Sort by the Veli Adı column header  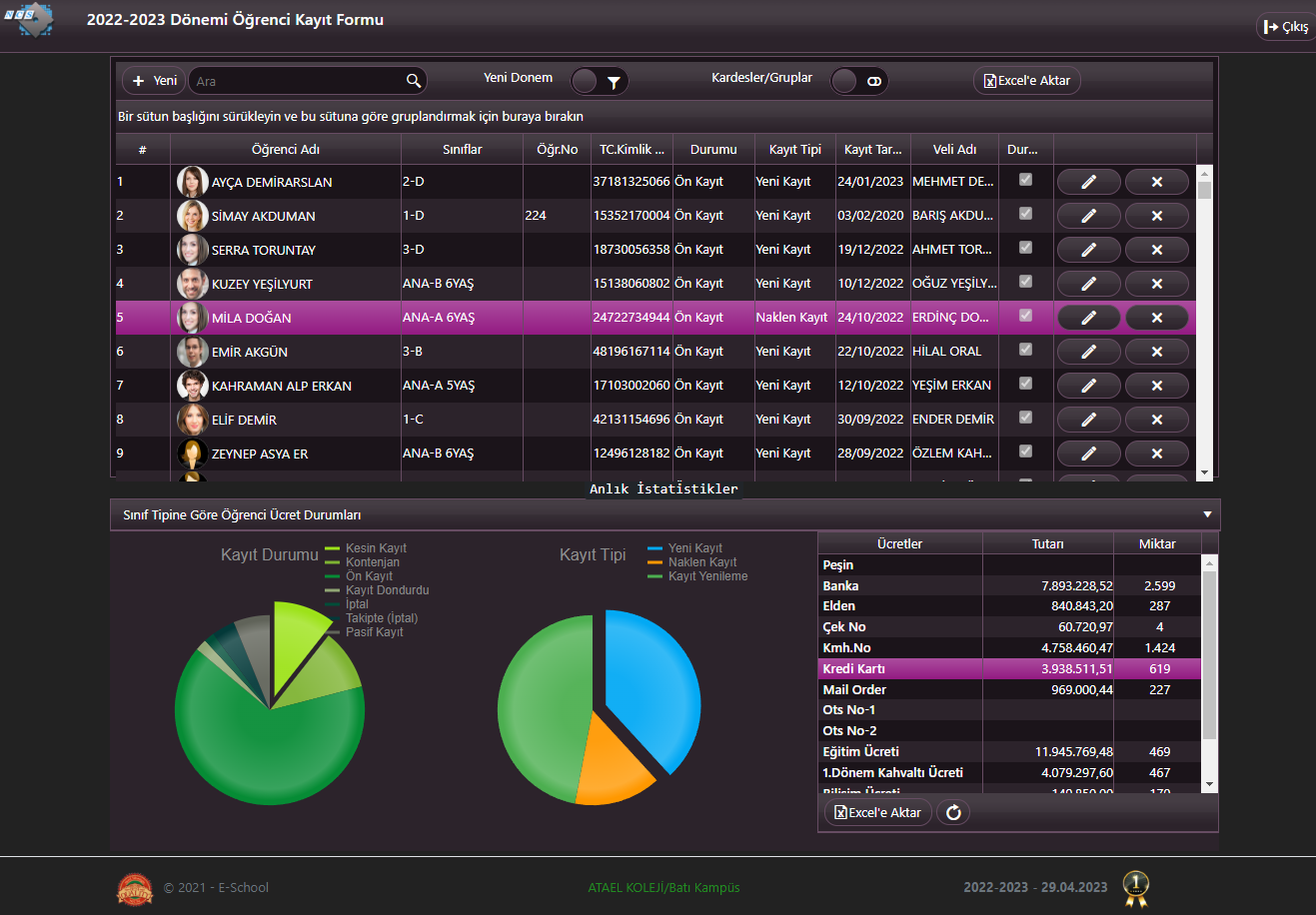[x=954, y=149]
